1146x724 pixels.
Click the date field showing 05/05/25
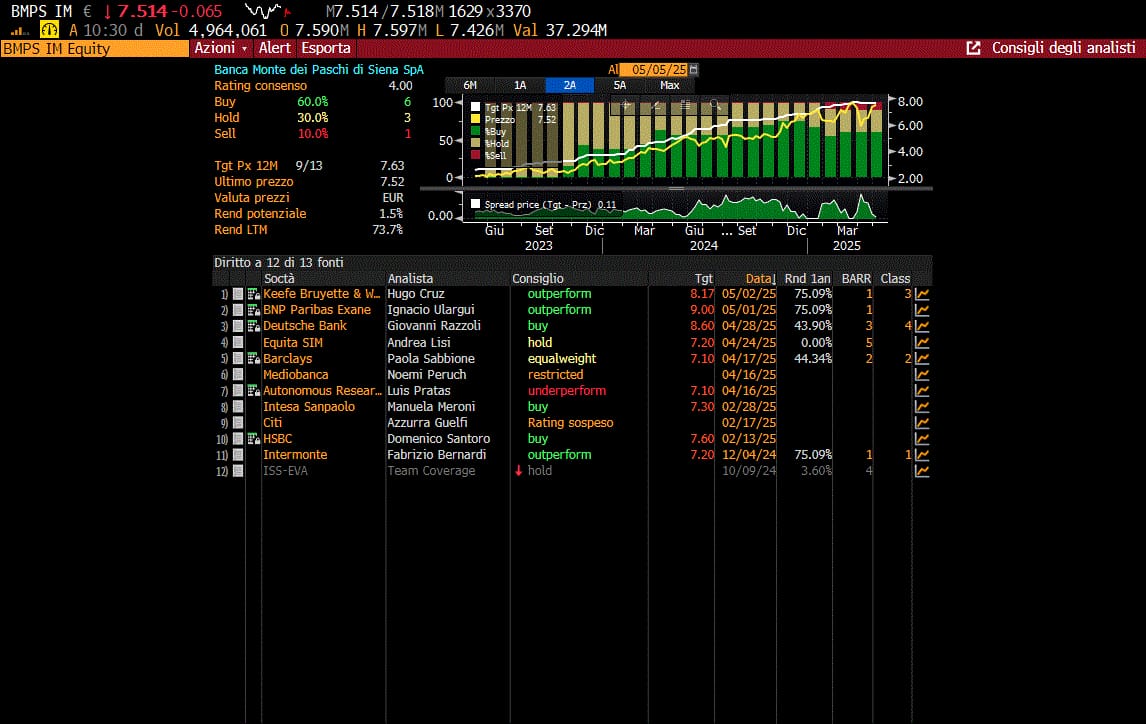coord(654,69)
